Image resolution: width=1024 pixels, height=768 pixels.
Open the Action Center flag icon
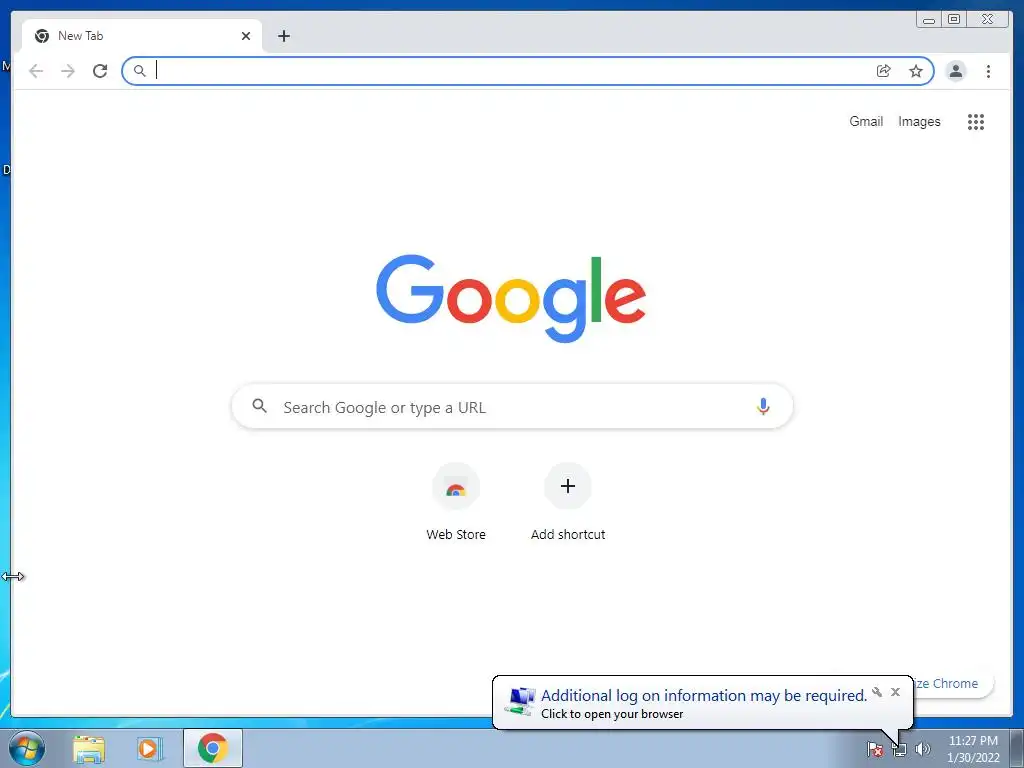[875, 749]
